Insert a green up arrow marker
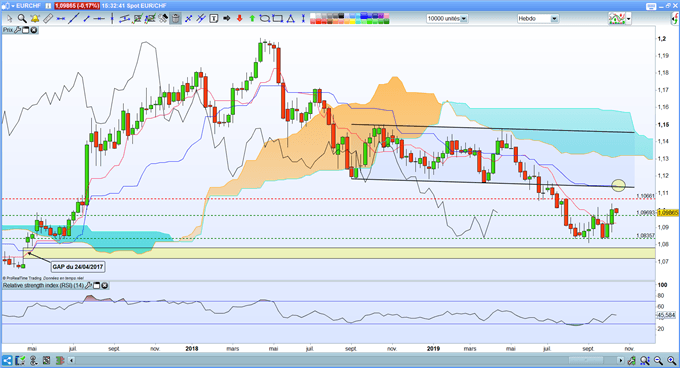 [x=252, y=19]
